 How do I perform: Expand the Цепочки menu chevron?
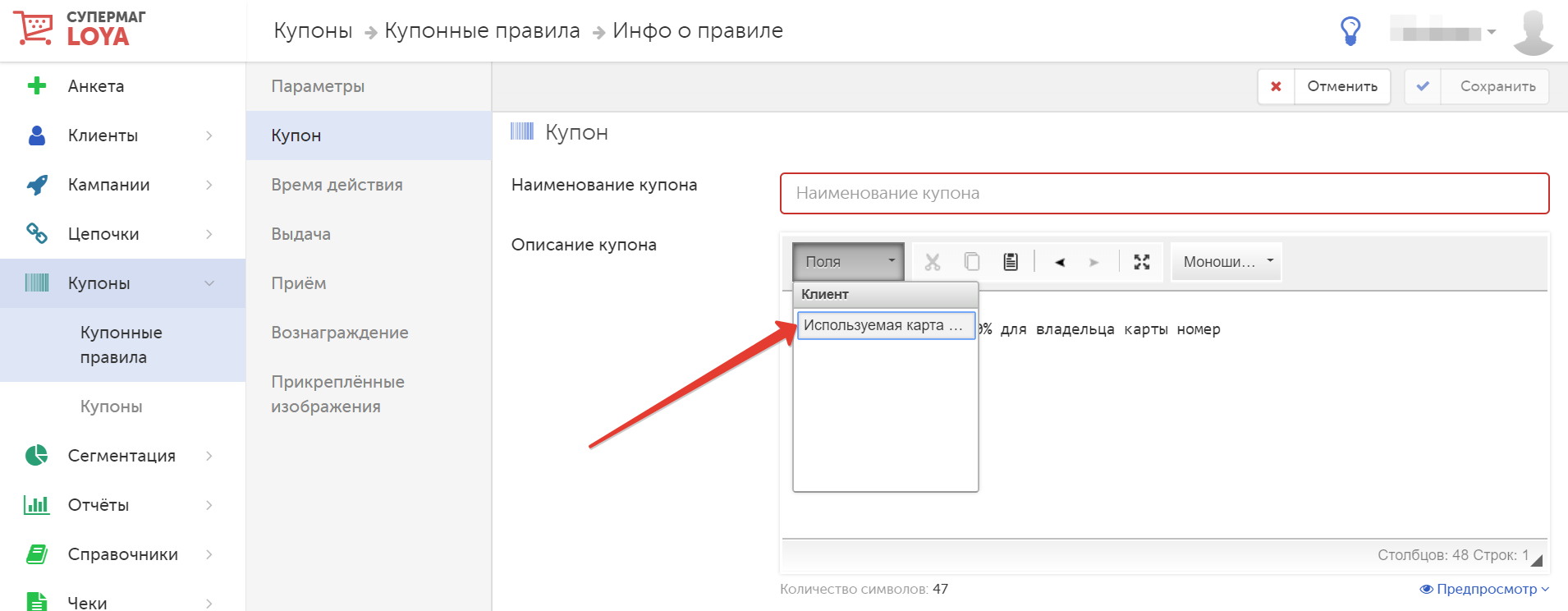pyautogui.click(x=209, y=234)
